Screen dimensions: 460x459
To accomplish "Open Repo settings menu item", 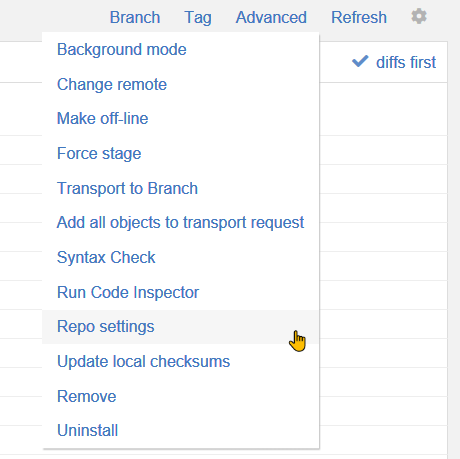I will 181,327.
